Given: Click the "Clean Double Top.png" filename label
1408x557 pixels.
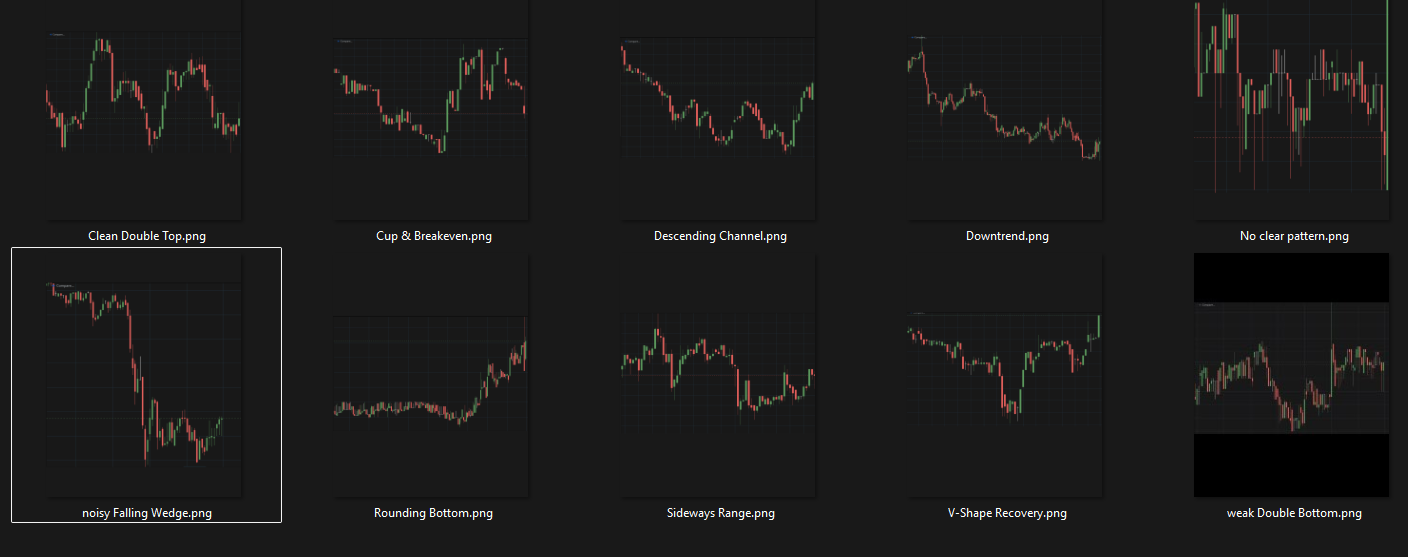Looking at the screenshot, I should 147,237.
